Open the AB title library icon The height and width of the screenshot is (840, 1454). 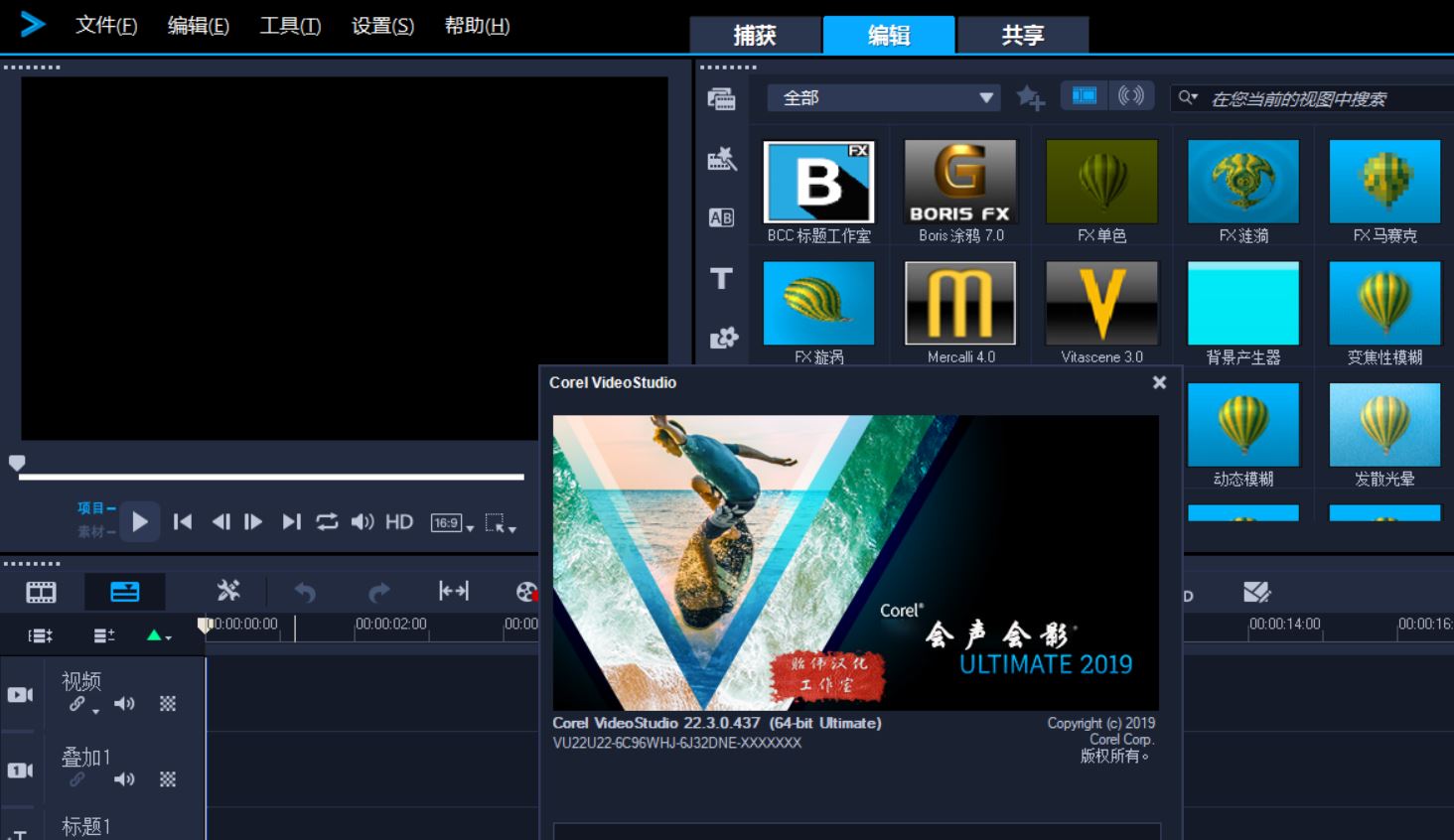point(721,217)
